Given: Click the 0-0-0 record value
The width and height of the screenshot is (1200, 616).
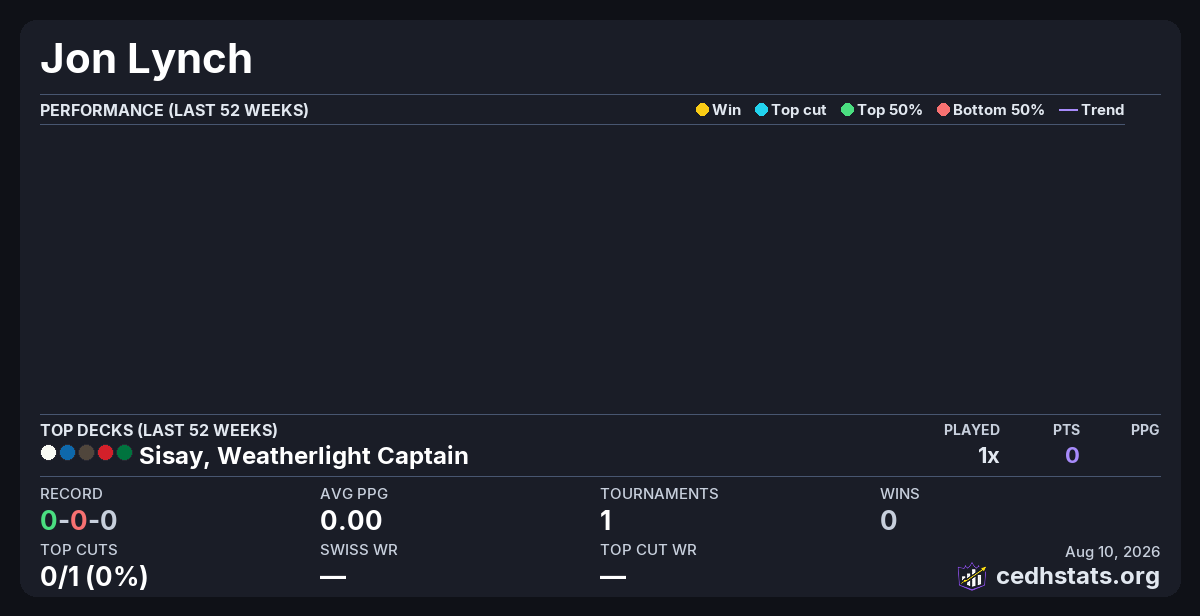Looking at the screenshot, I should pos(79,520).
